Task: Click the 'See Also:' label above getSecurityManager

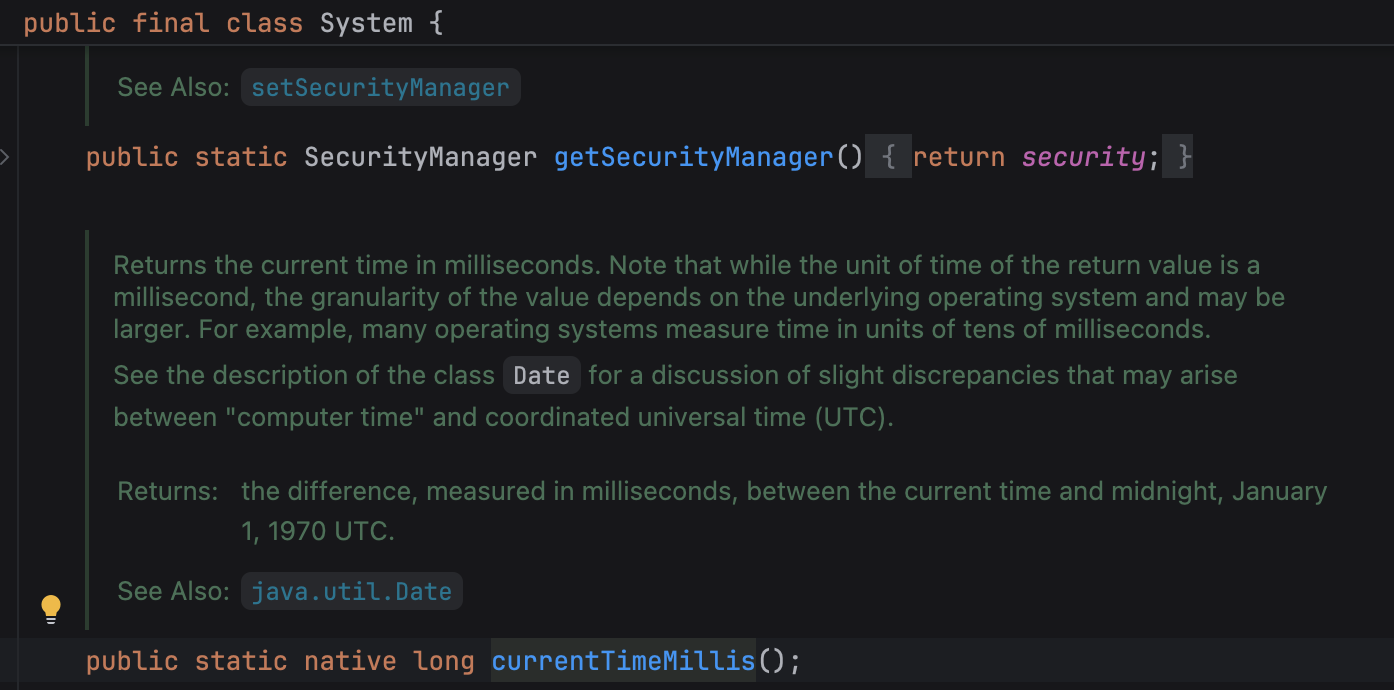Action: click(174, 88)
